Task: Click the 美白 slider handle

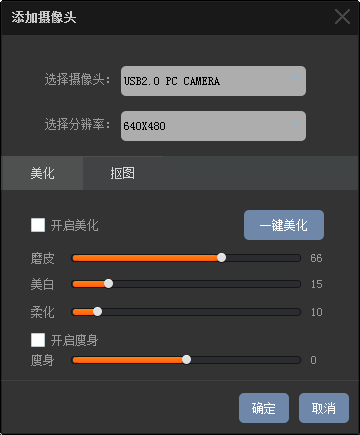Action: click(x=109, y=284)
